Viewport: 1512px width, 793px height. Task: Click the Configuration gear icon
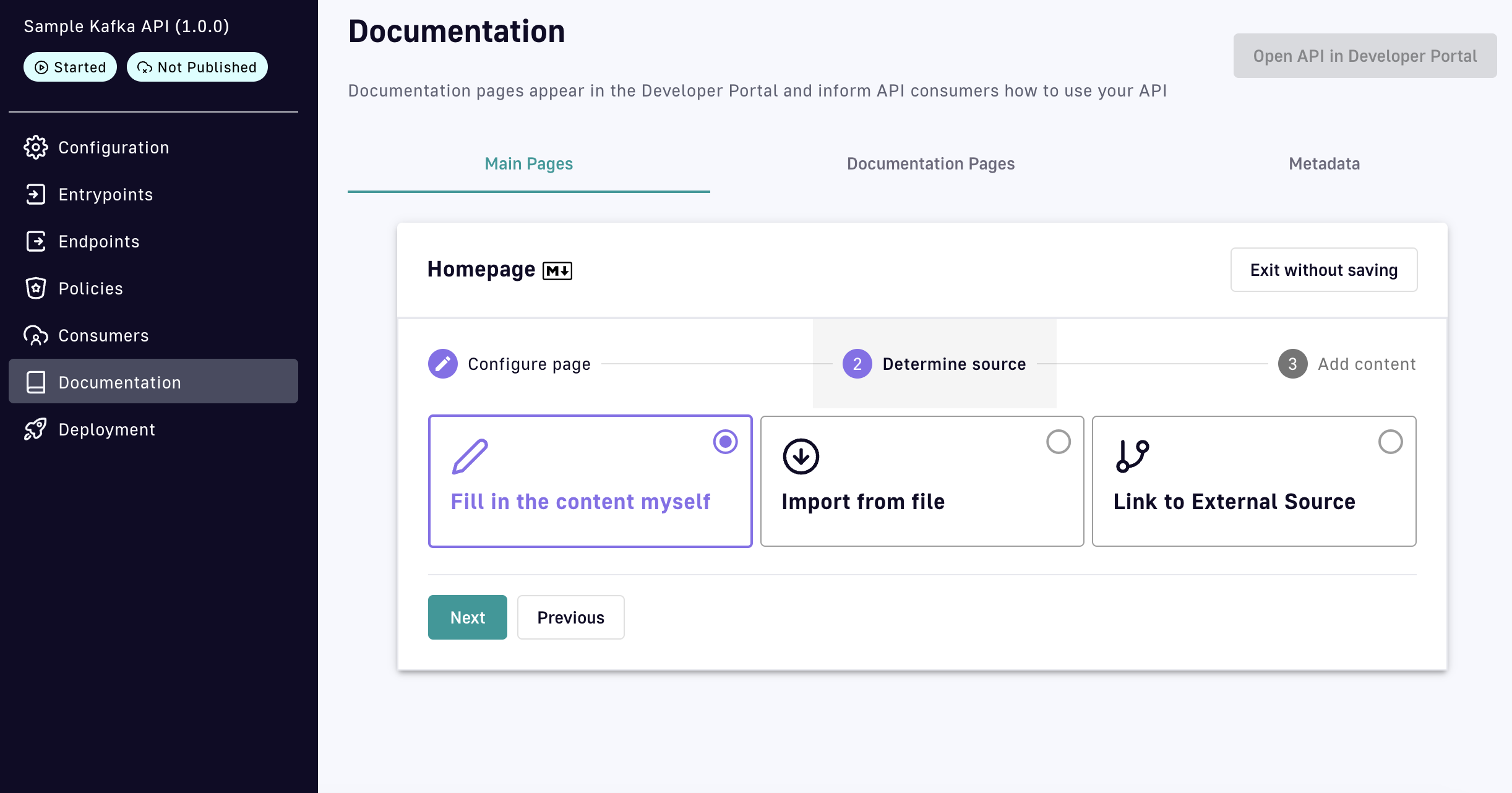(35, 147)
